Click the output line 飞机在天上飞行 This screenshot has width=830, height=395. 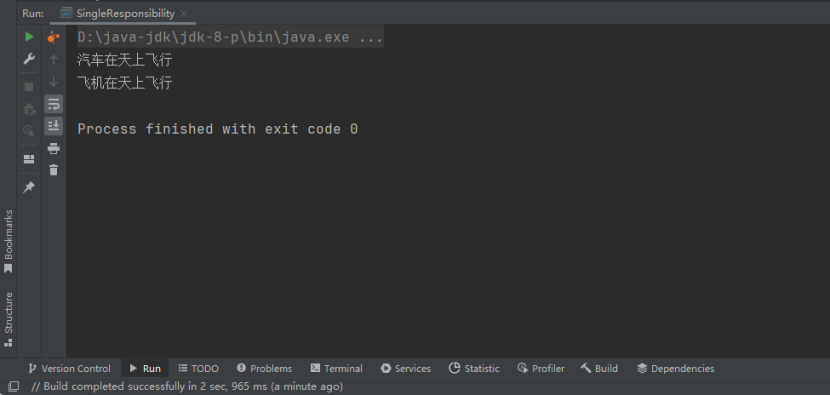coord(125,83)
